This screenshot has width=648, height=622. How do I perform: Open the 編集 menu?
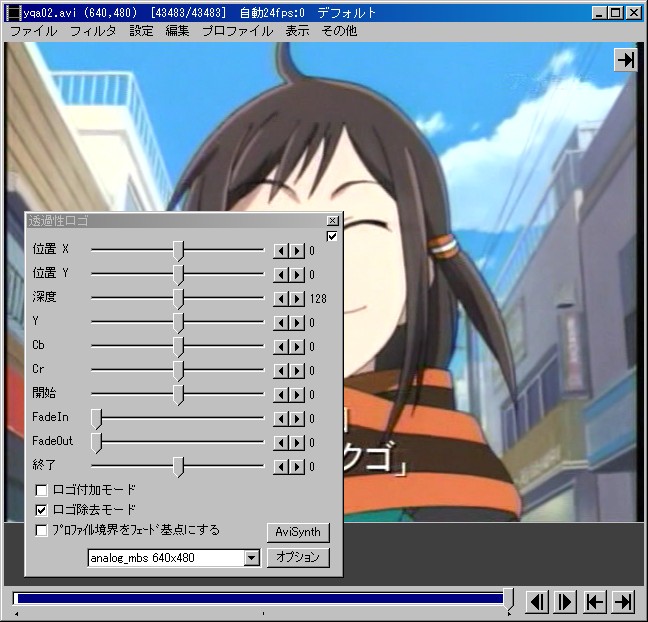point(177,31)
